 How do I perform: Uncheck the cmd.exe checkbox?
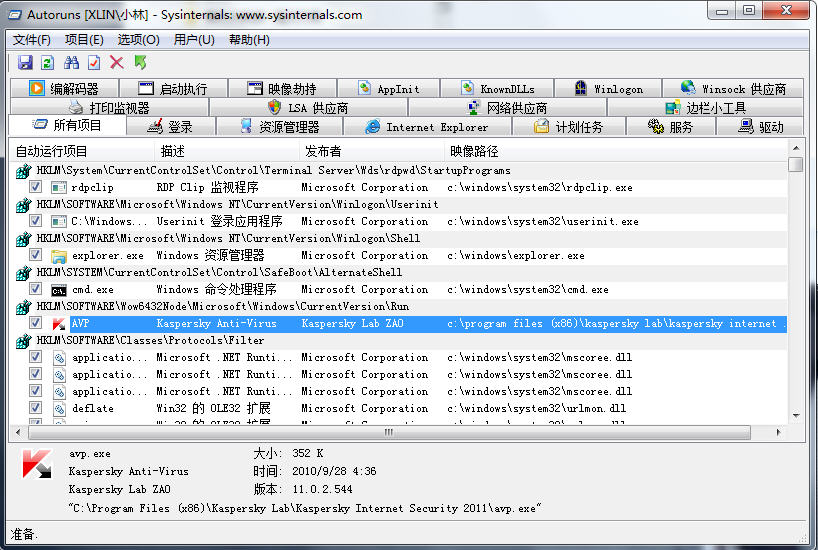coord(35,289)
